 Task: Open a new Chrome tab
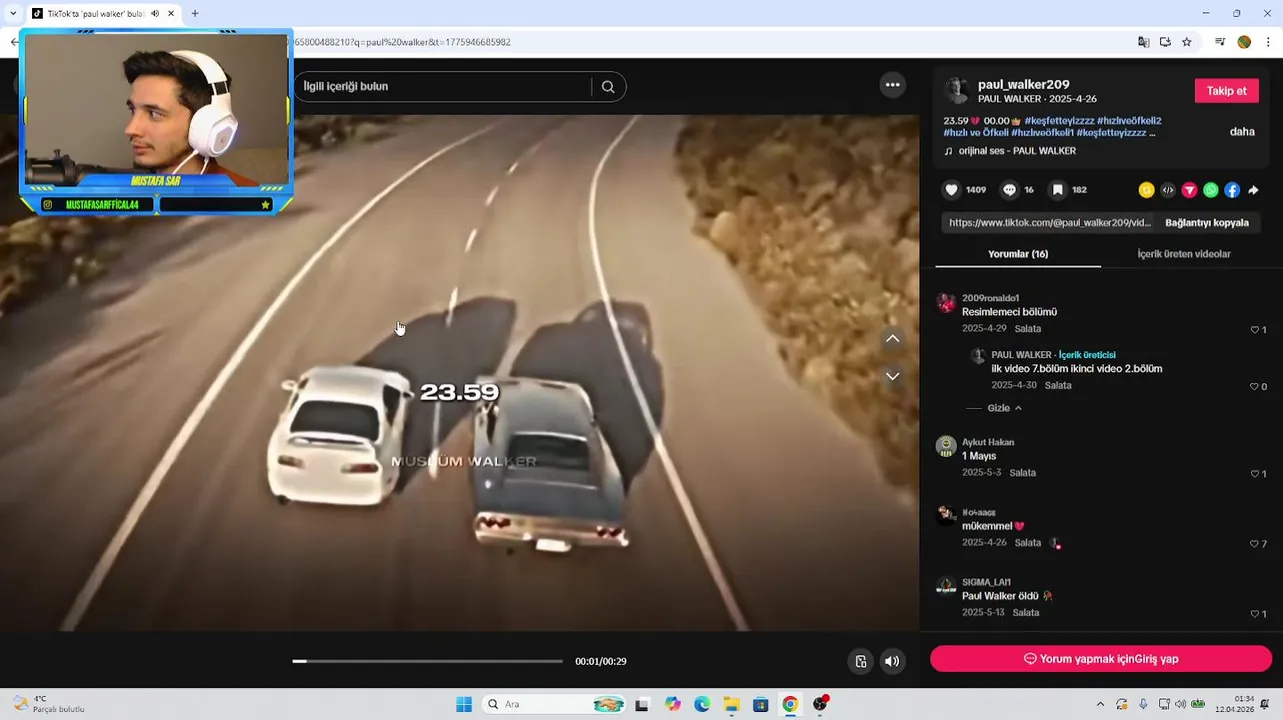point(195,13)
